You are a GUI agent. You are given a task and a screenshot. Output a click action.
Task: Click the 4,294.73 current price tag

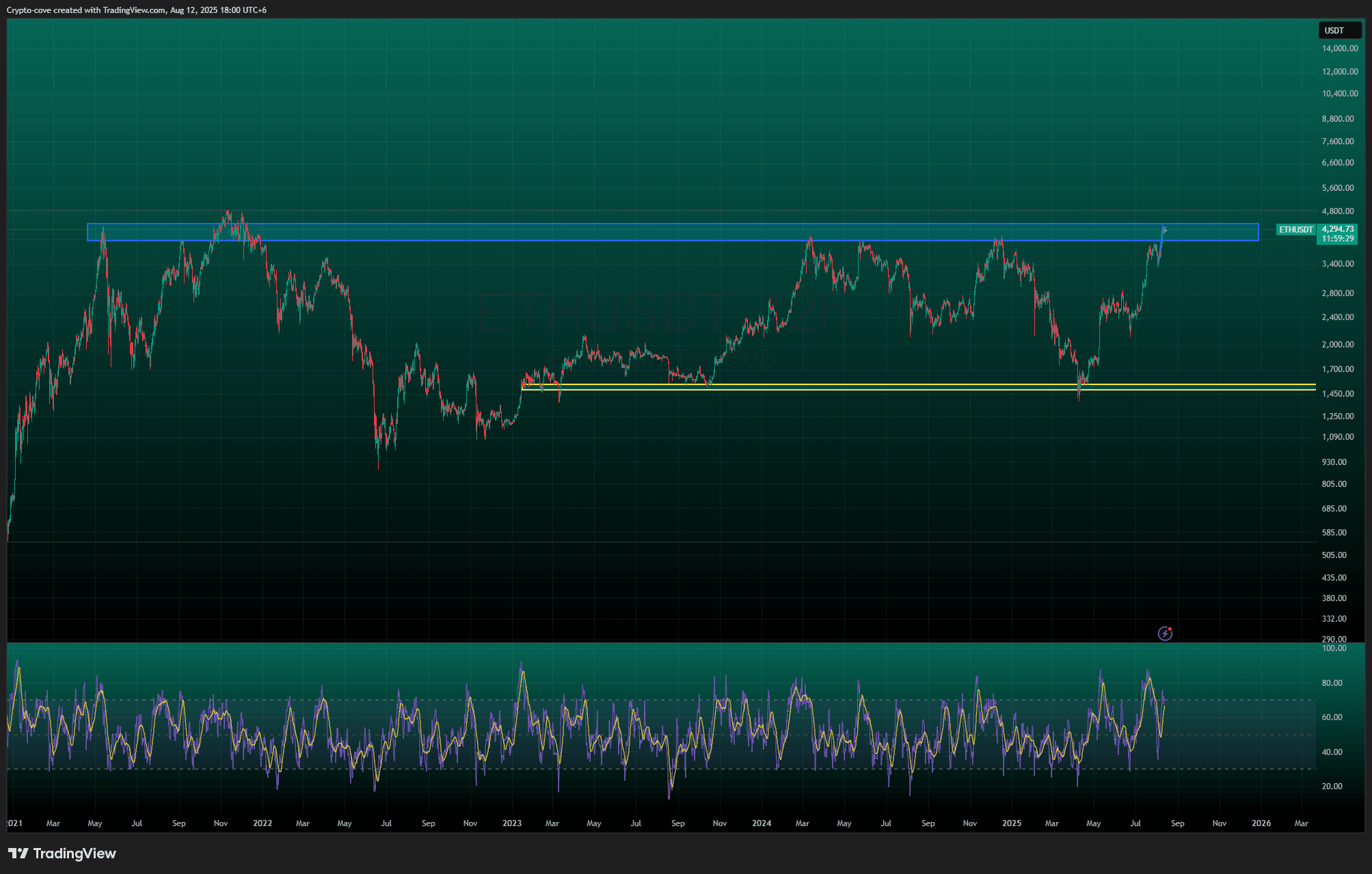pyautogui.click(x=1338, y=229)
